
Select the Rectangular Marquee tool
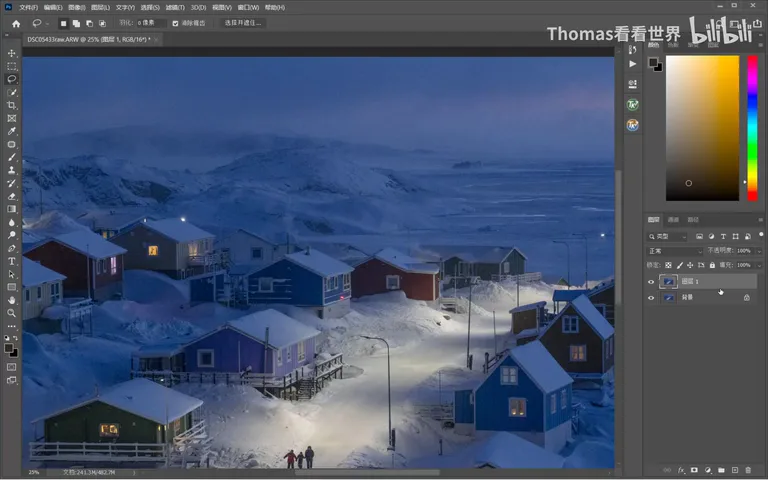tap(12, 66)
